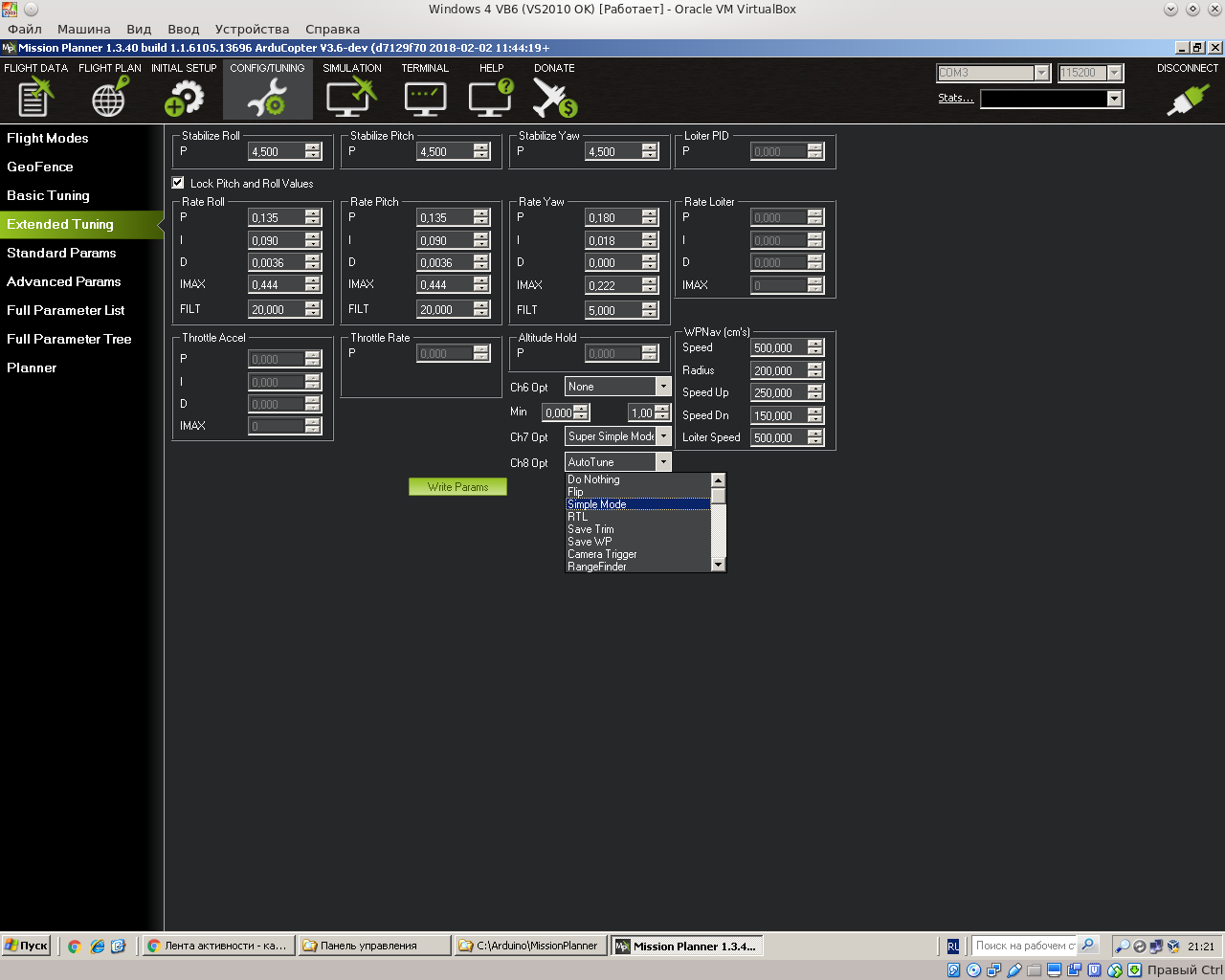Image resolution: width=1225 pixels, height=980 pixels.
Task: Expand the Ch6 Opt dropdown
Action: coord(662,387)
